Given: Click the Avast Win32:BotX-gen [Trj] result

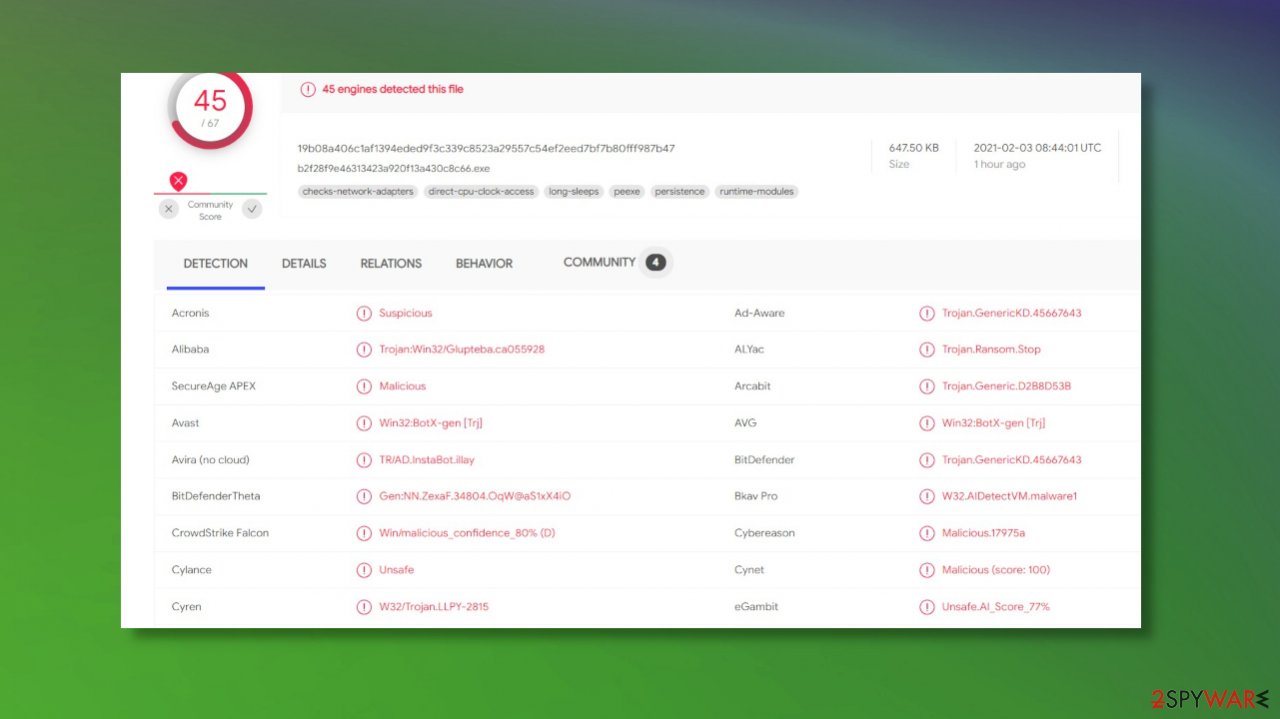Looking at the screenshot, I should click(431, 423).
